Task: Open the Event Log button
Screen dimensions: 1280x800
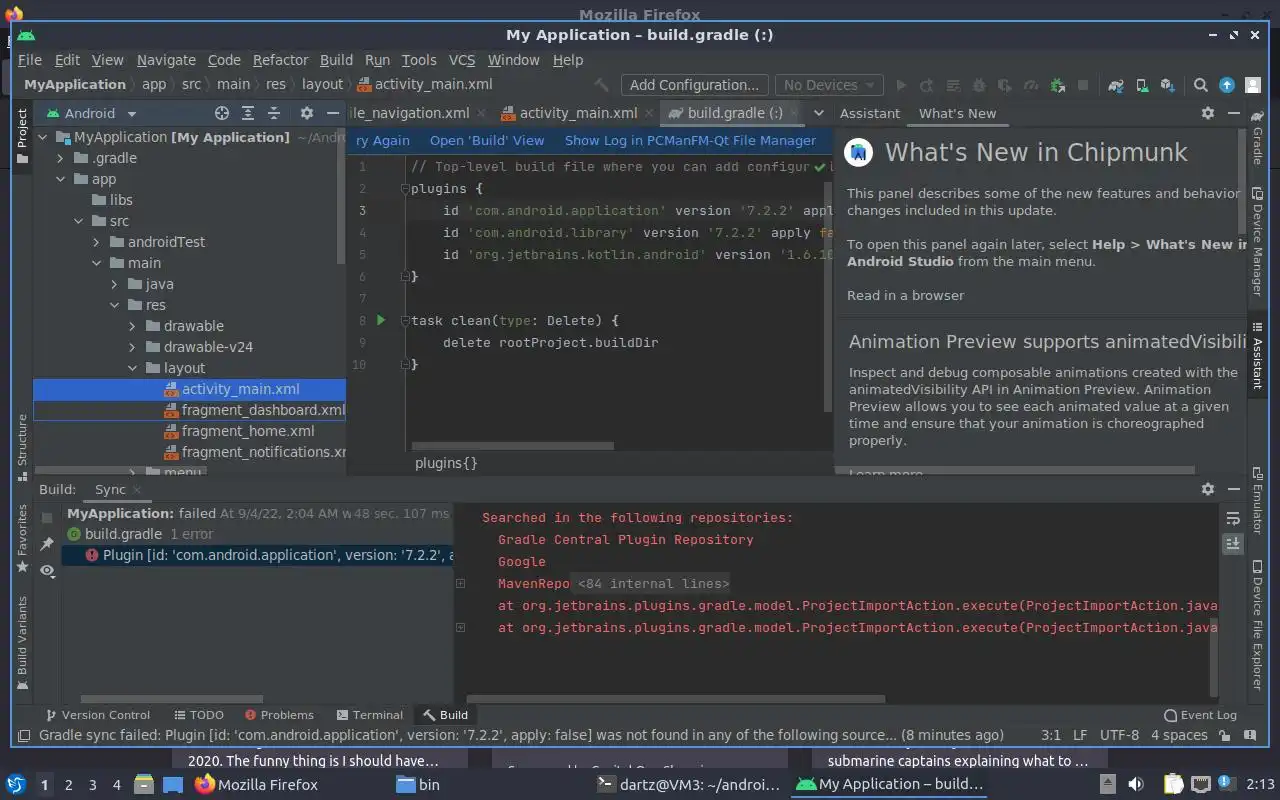Action: click(1200, 715)
